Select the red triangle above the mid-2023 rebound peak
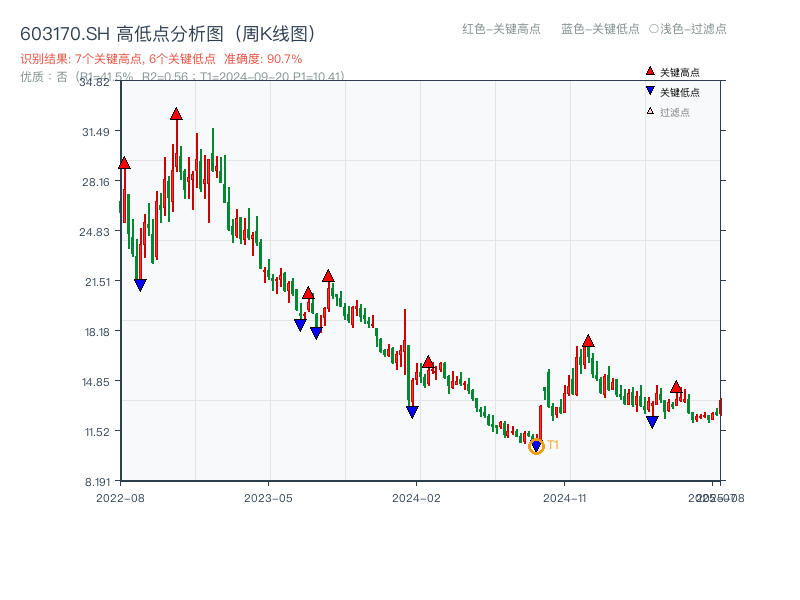 click(x=327, y=273)
